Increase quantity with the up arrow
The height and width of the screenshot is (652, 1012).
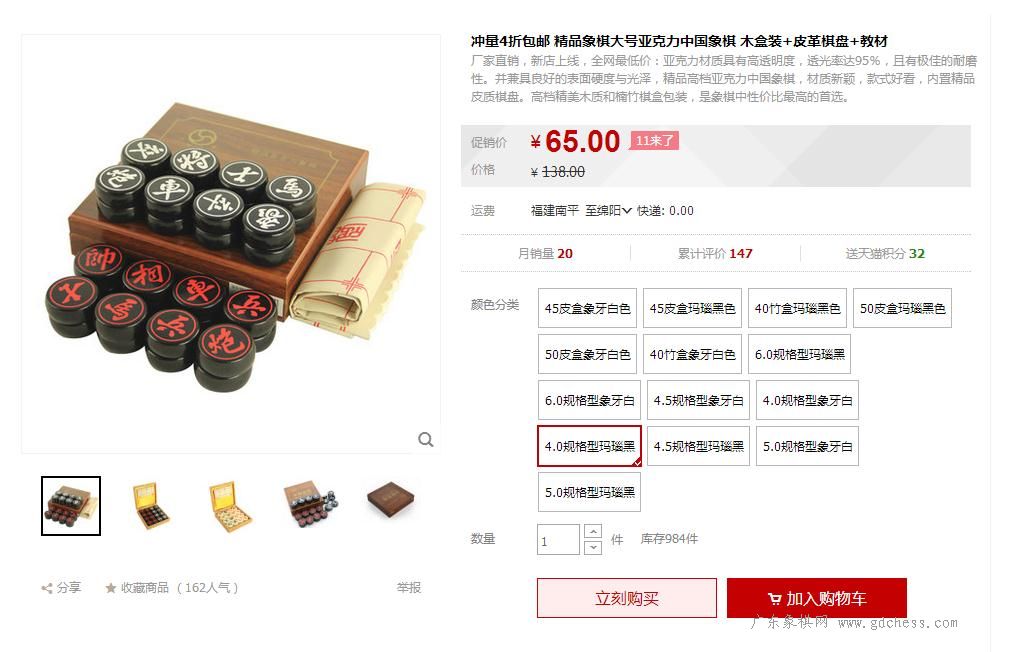[592, 531]
